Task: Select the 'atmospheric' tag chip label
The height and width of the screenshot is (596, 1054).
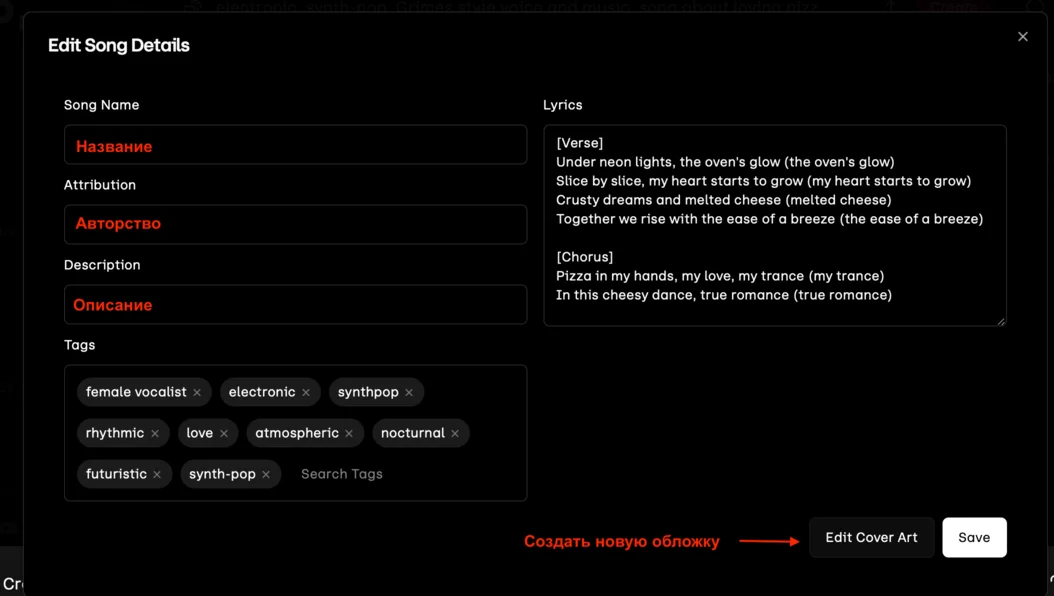Action: click(x=296, y=433)
